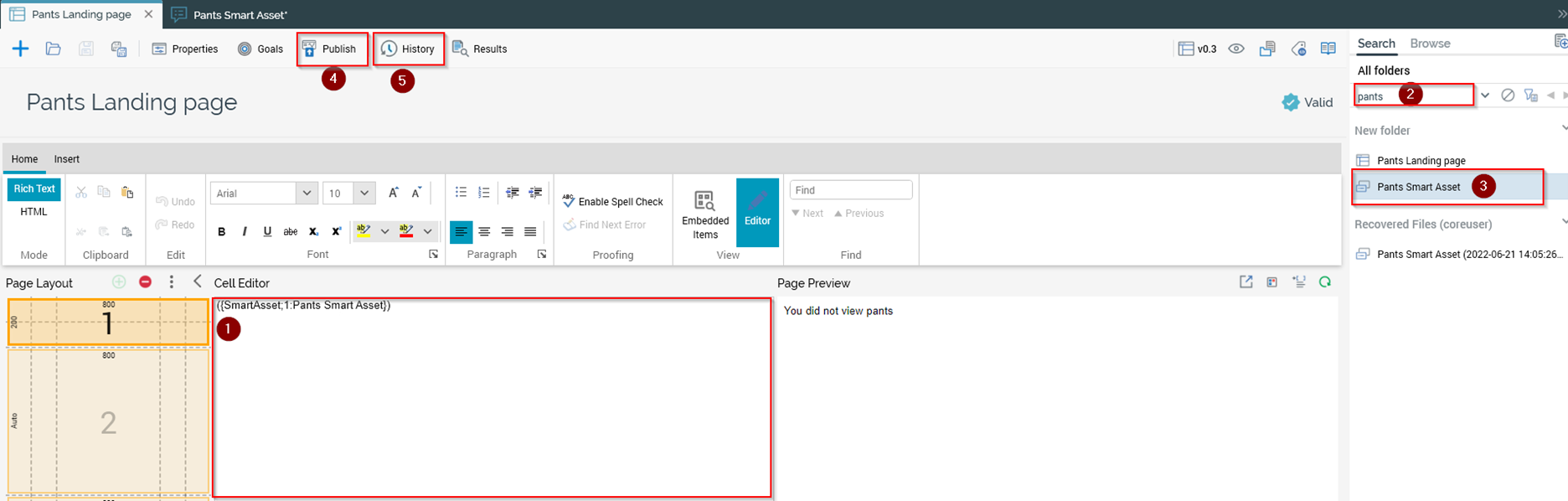Switch to HTML mode
This screenshot has width=1568, height=501.
click(x=34, y=212)
